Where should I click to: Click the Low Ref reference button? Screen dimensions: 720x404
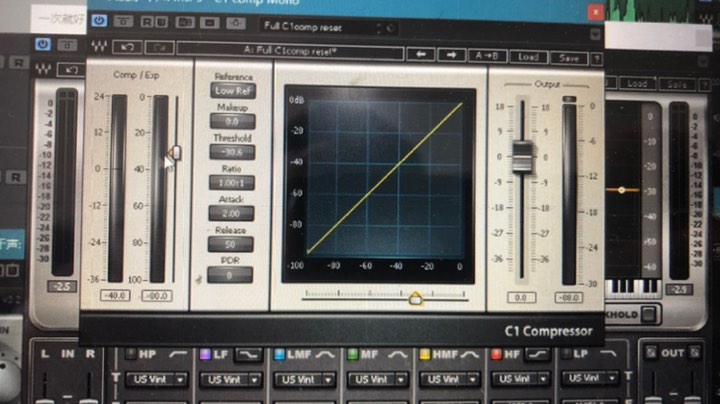click(233, 90)
